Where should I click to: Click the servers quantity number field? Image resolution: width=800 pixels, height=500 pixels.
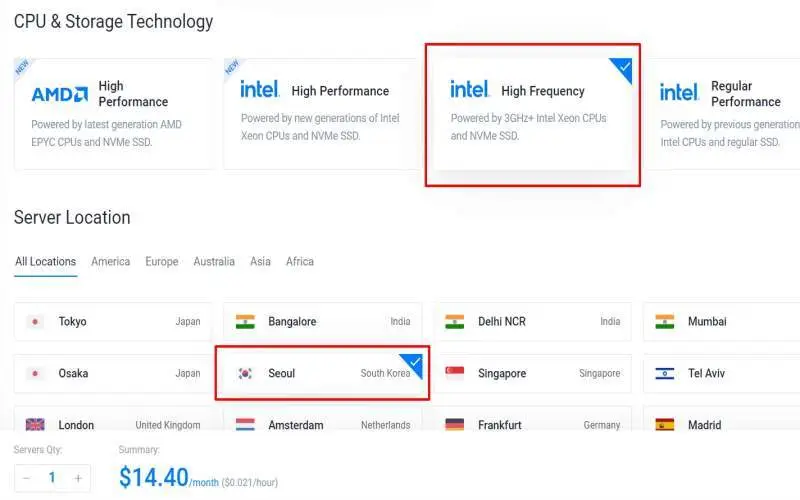coord(52,478)
